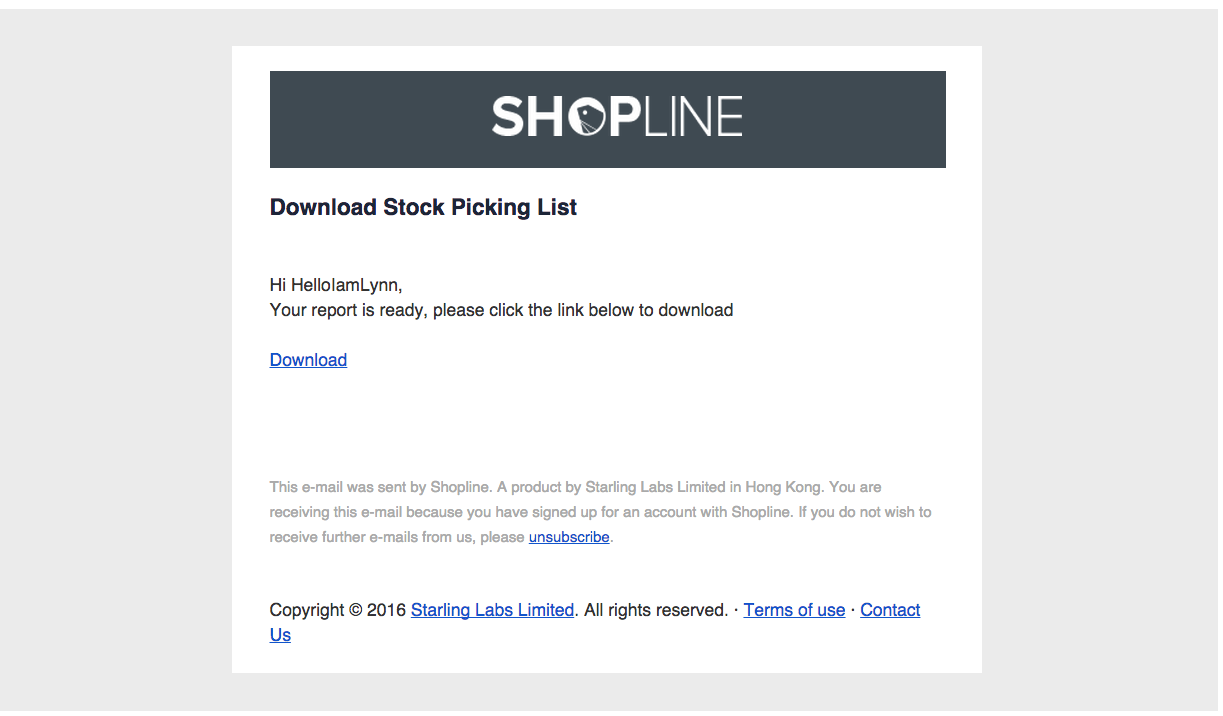This screenshot has height=716, width=1223.
Task: Click the shopping bag icon inside the logo
Action: point(585,118)
